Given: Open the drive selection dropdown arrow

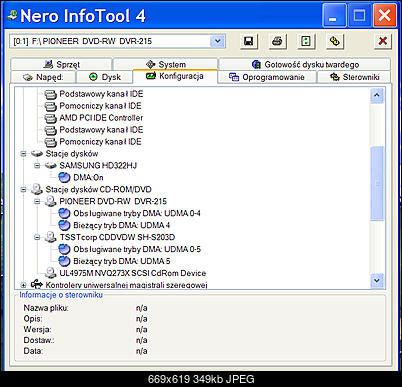Looking at the screenshot, I should [x=217, y=41].
